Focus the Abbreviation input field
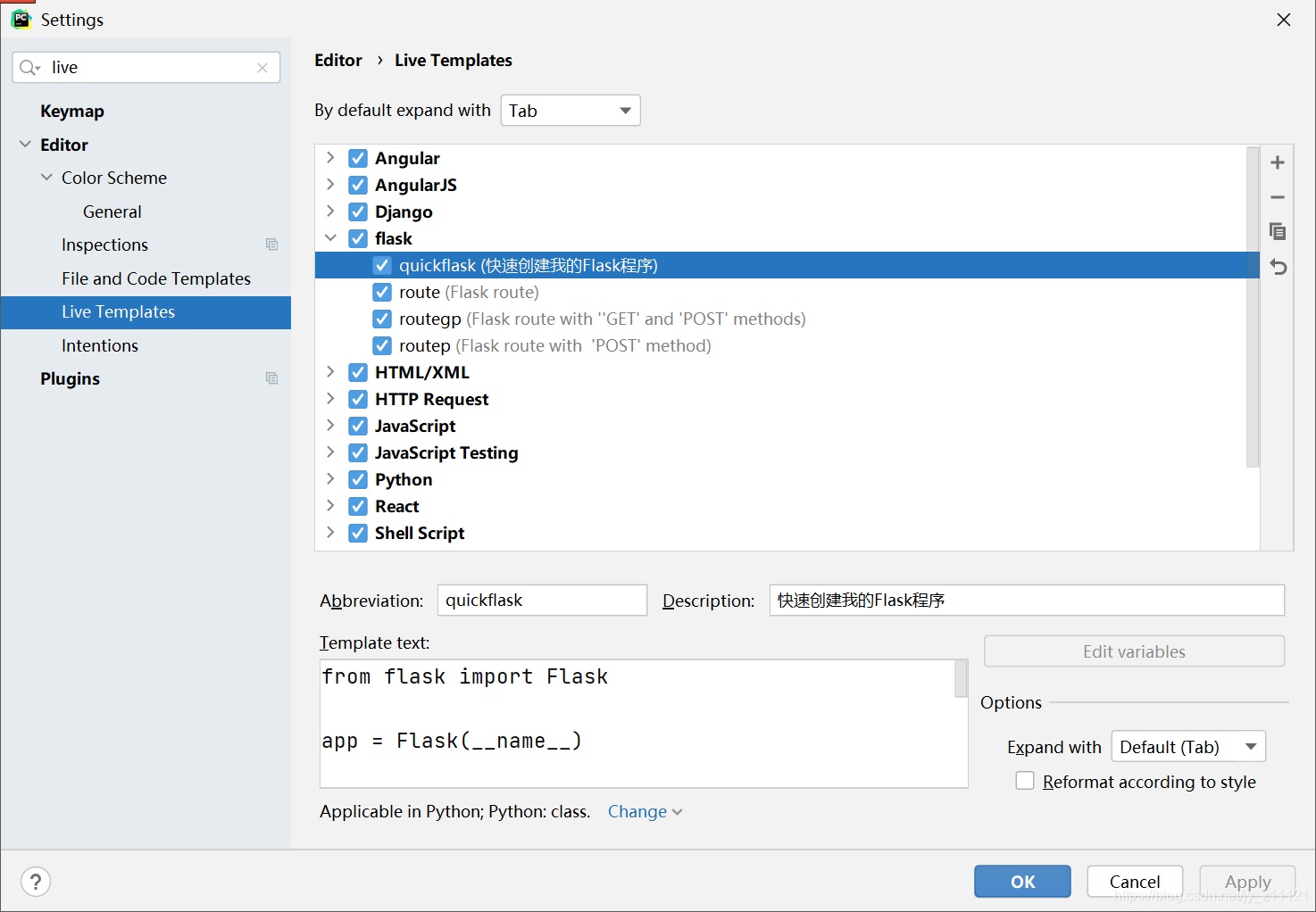The width and height of the screenshot is (1316, 912). coord(542,601)
